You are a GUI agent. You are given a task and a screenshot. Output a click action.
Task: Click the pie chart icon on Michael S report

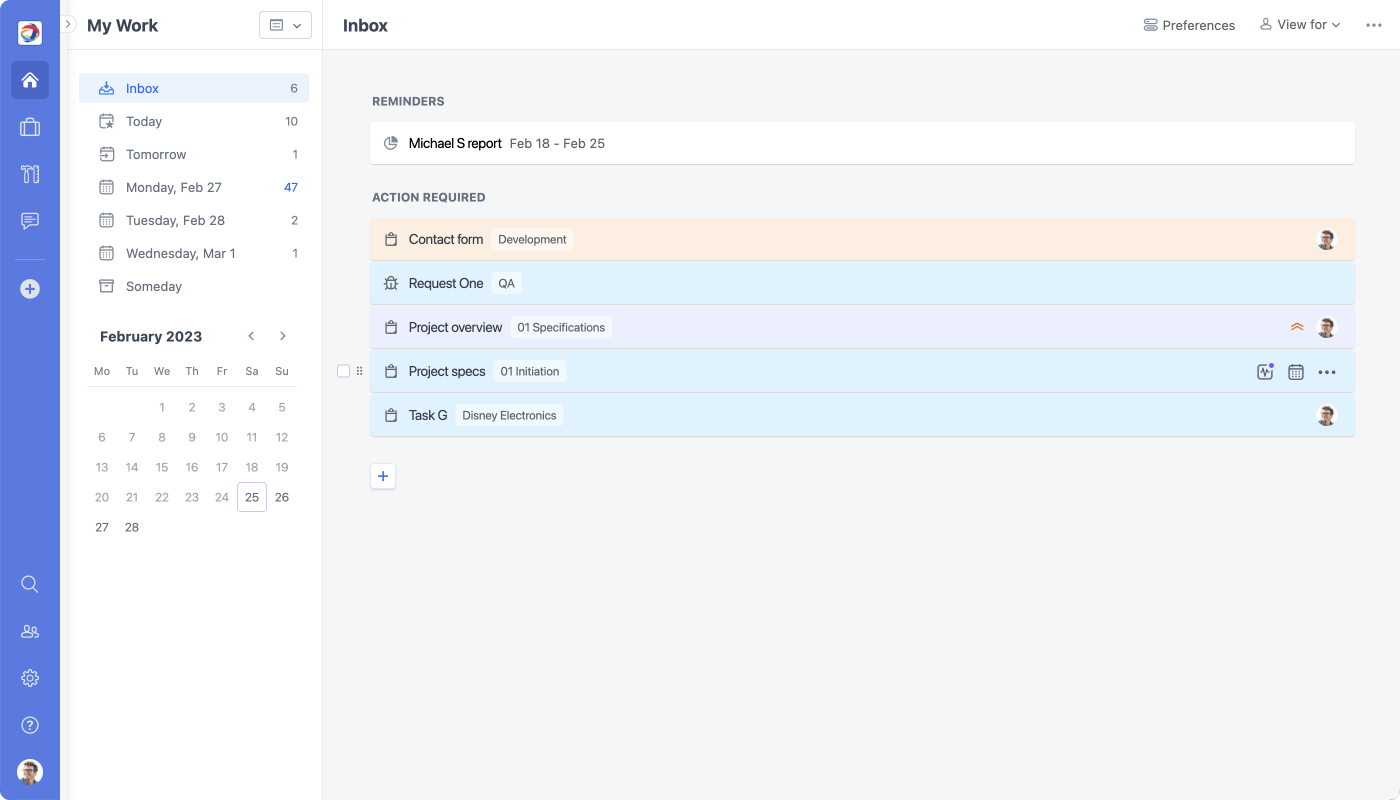pos(391,143)
